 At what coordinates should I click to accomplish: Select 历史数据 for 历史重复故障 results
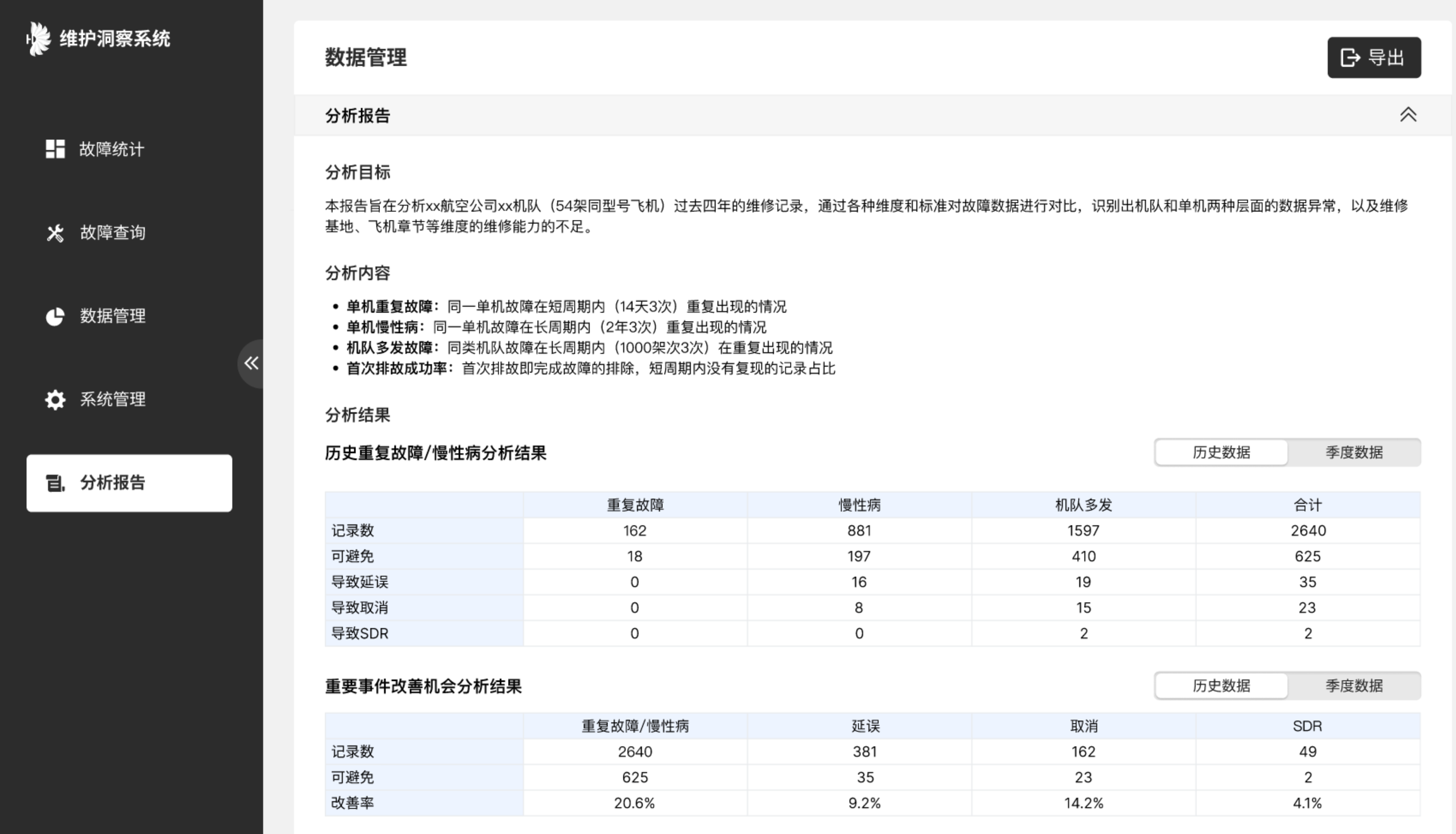pos(1221,452)
